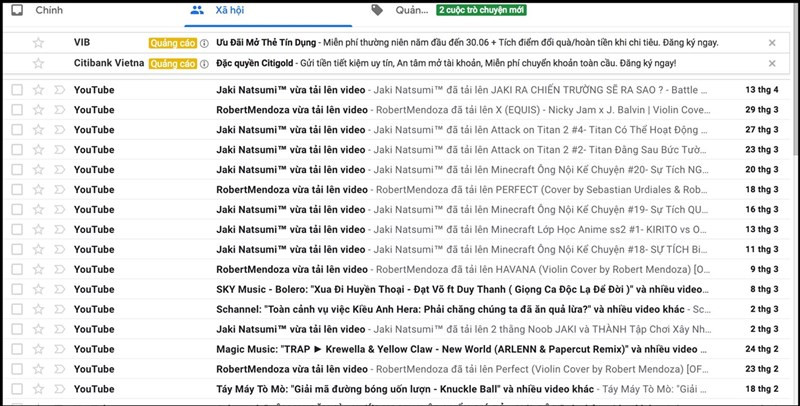Star the Citibank Vietnam ad email
Viewport: 800px width, 406px height.
point(38,64)
